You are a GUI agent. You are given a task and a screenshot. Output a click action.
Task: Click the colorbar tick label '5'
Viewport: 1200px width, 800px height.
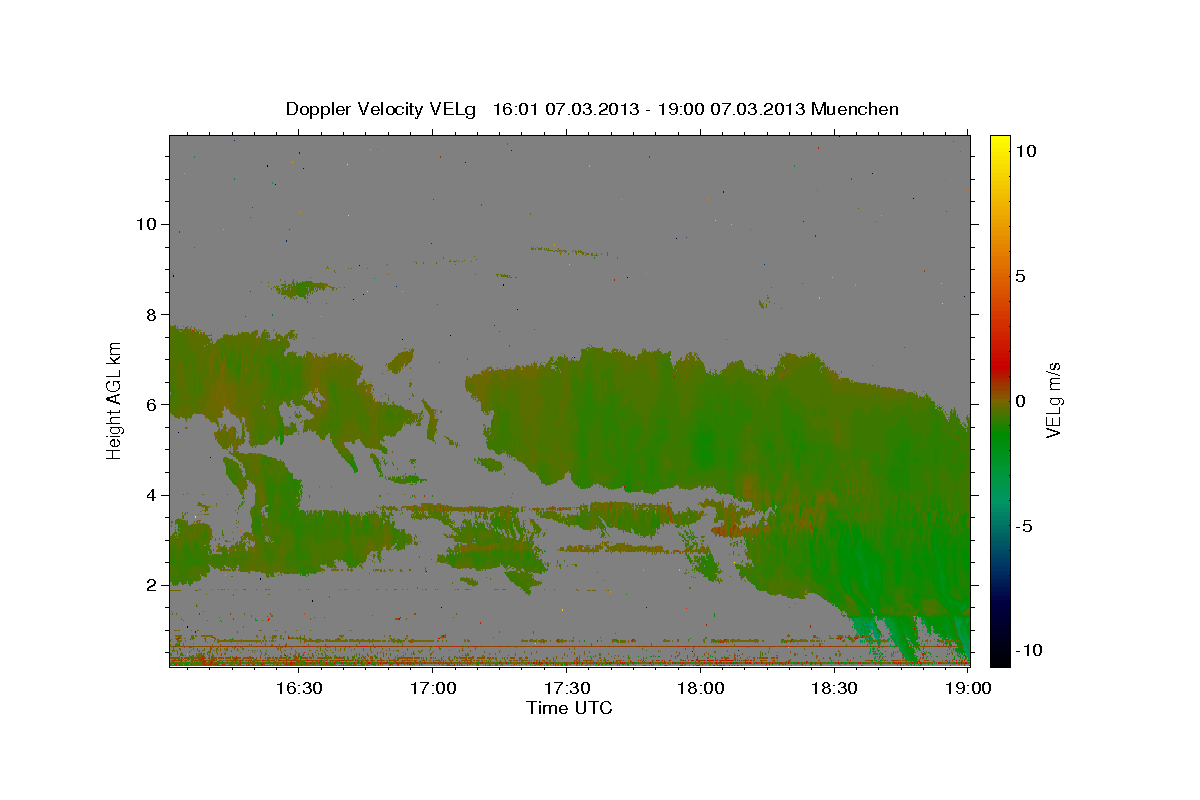coord(1020,276)
